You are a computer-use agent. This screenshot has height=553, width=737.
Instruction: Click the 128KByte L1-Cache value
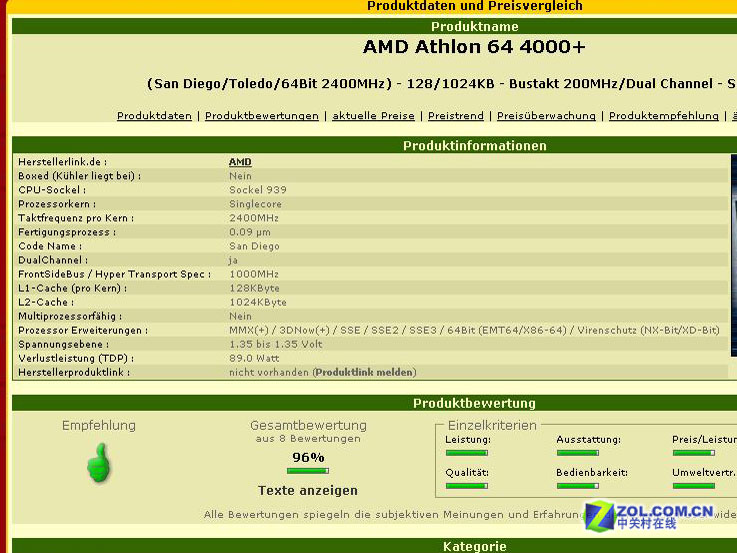[x=254, y=288]
